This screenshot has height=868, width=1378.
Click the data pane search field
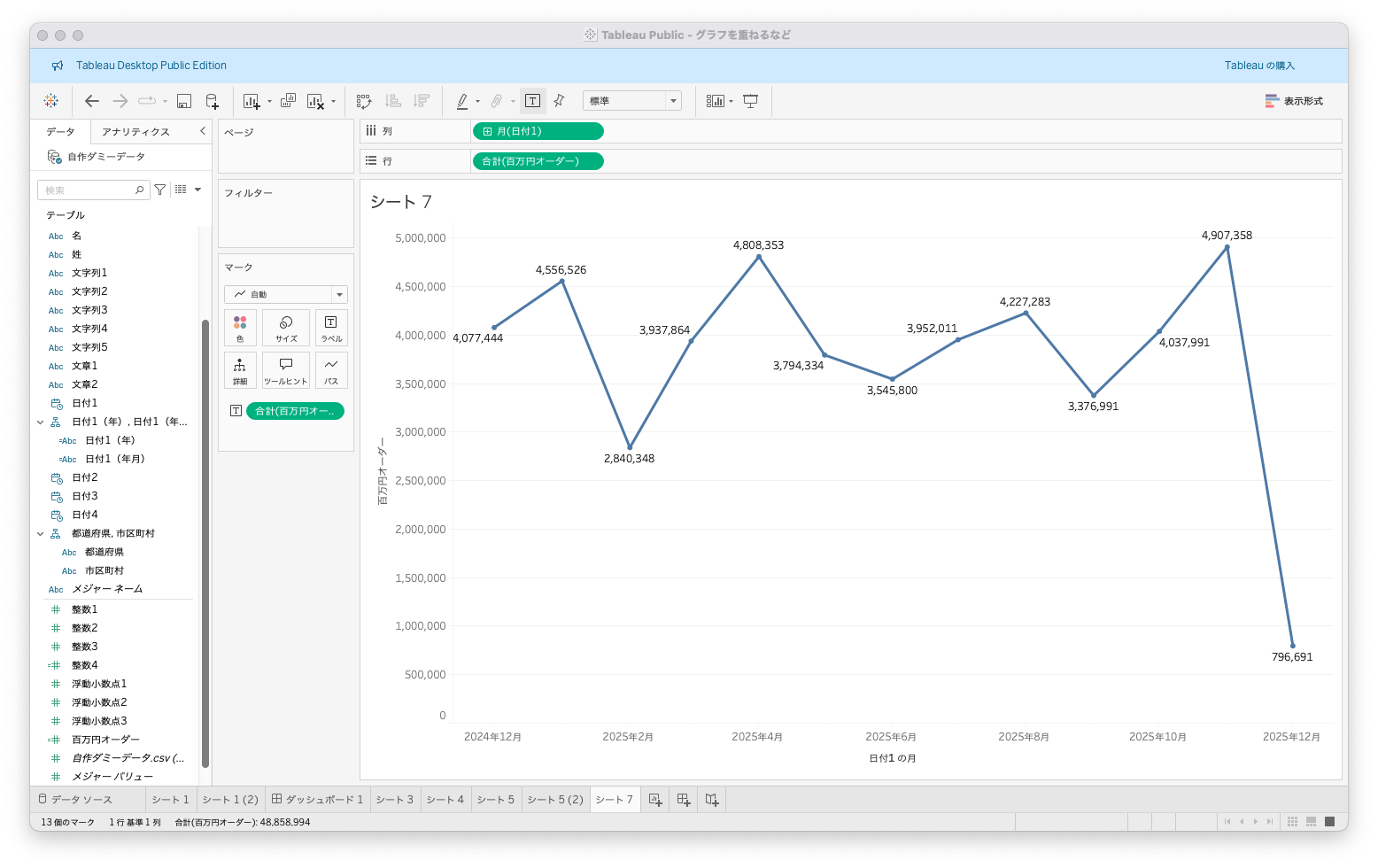click(x=89, y=190)
